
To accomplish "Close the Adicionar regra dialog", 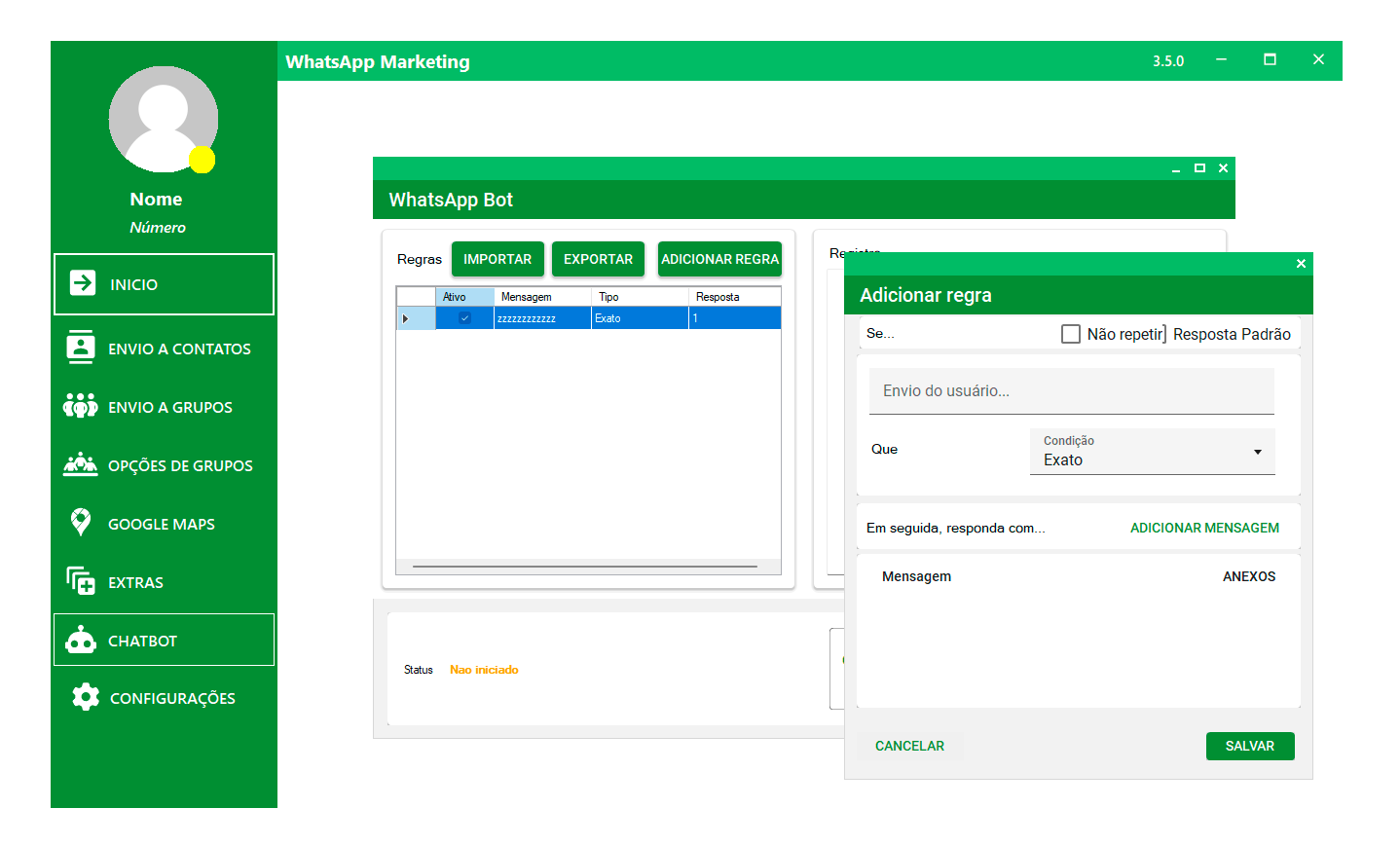I will (x=1301, y=264).
